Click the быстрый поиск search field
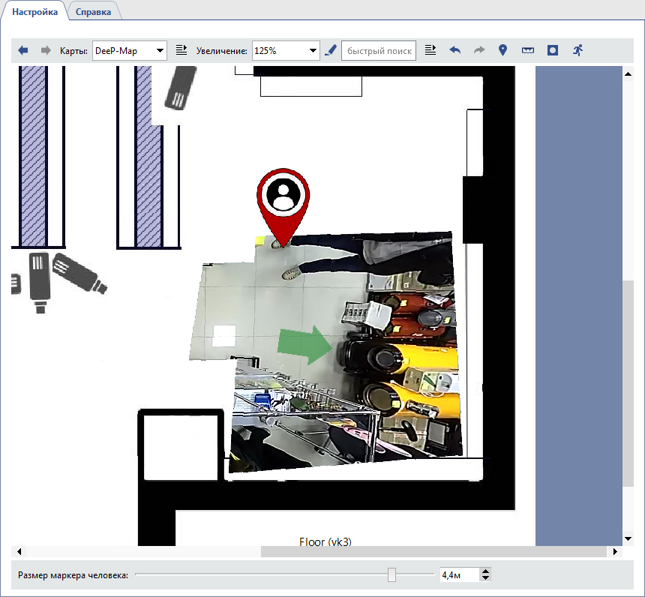Screen dimensions: 645x597 point(379,51)
